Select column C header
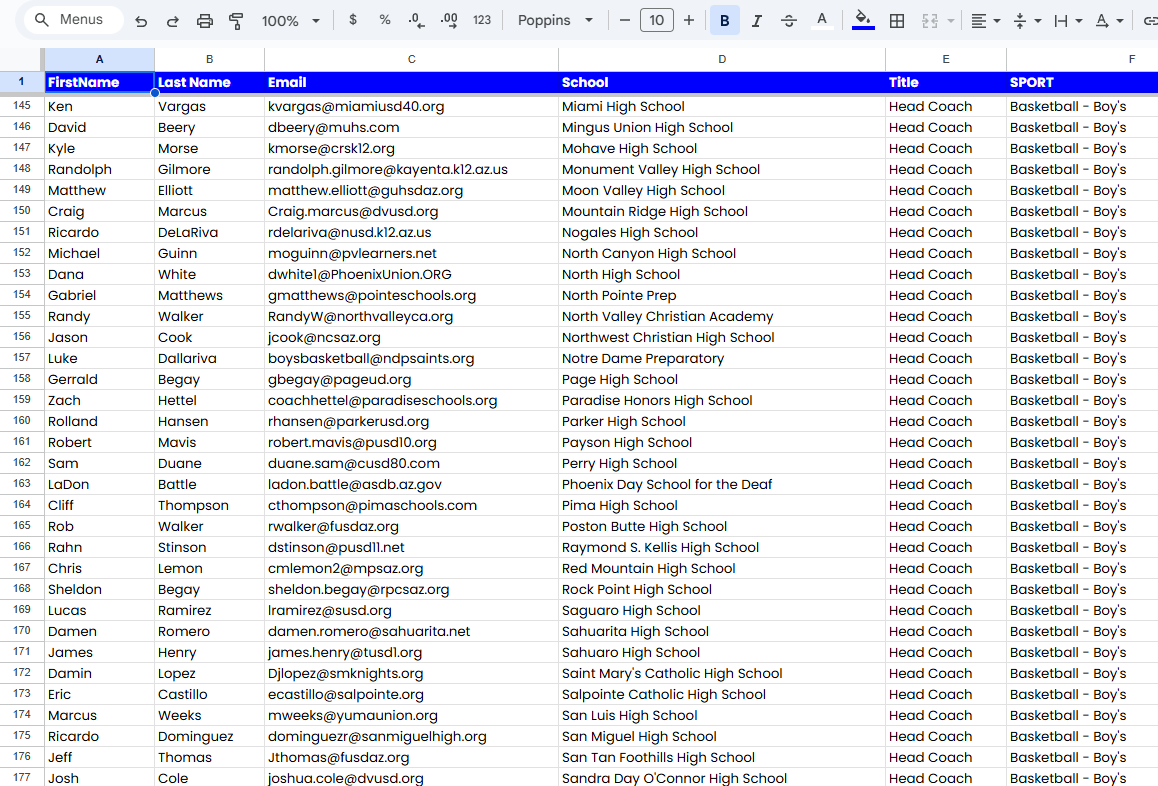Screen dimensions: 1158x786 coord(411,59)
